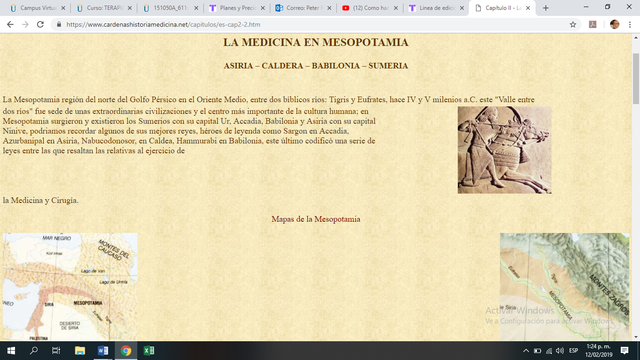Reload the current page

[40, 24]
